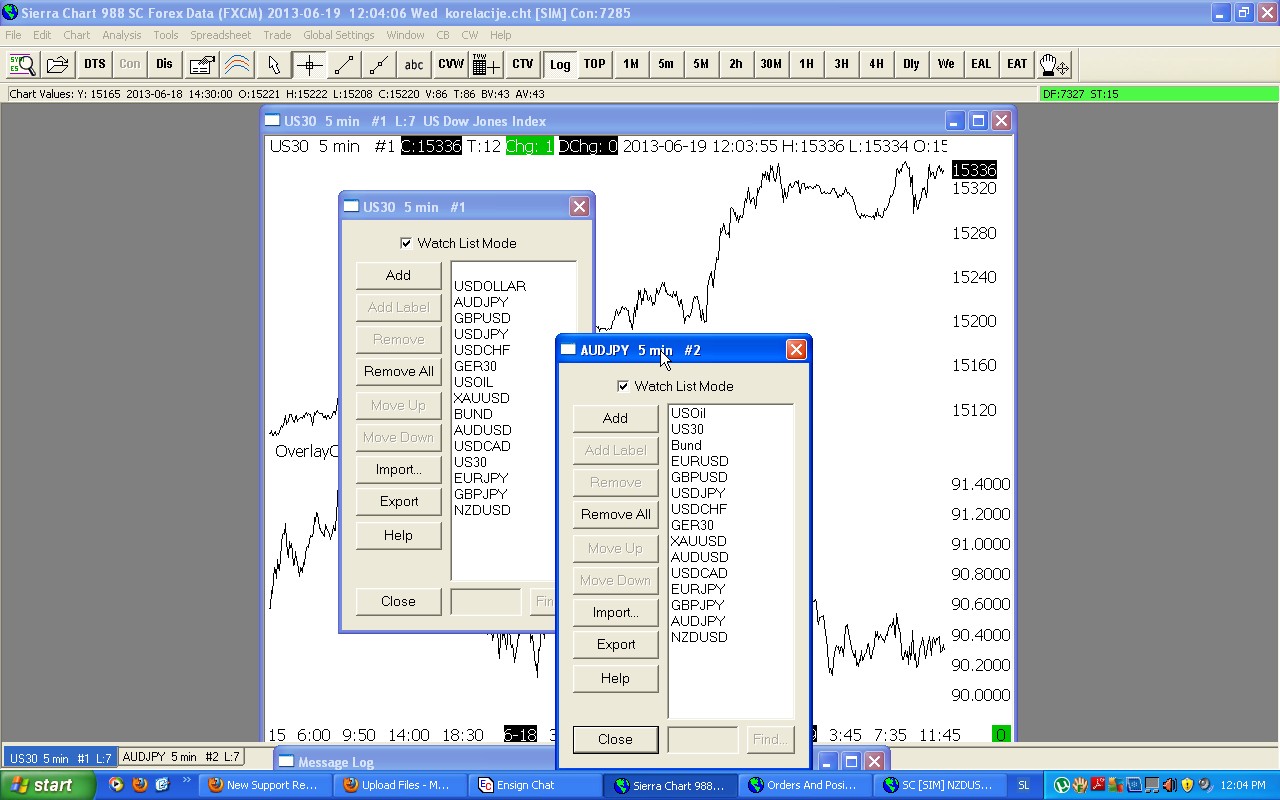Viewport: 1280px width, 800px height.
Task: Click Remove All in AUDJPY dialog
Action: point(615,514)
